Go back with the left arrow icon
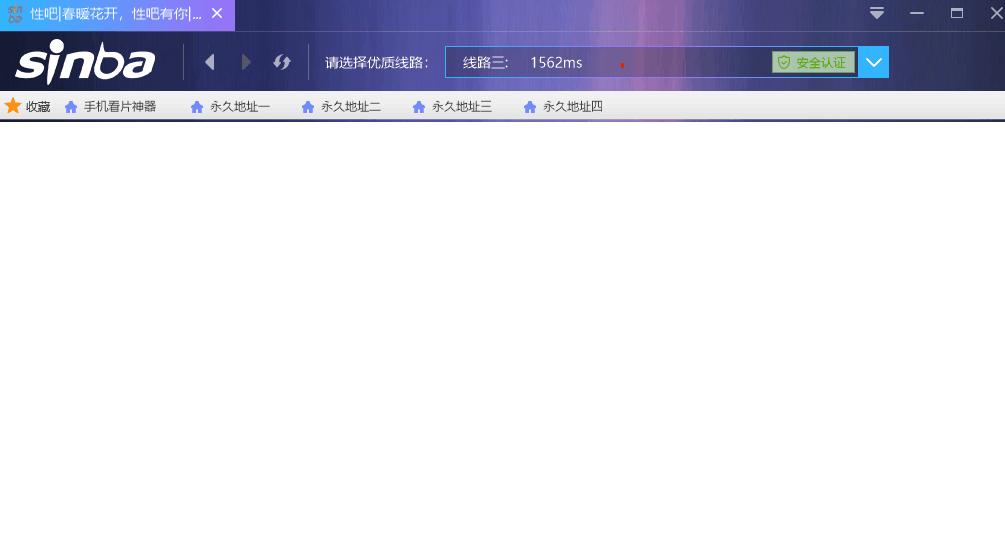Screen dimensions: 1005x551 tap(210, 62)
